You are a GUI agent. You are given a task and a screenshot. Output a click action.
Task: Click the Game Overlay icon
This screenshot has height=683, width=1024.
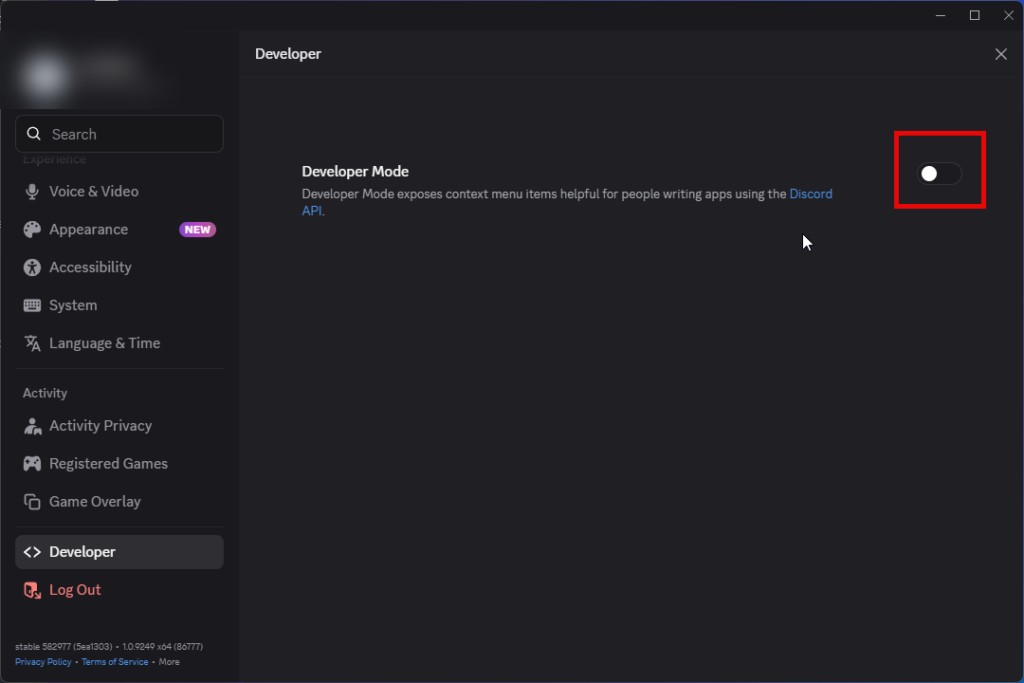pos(31,501)
